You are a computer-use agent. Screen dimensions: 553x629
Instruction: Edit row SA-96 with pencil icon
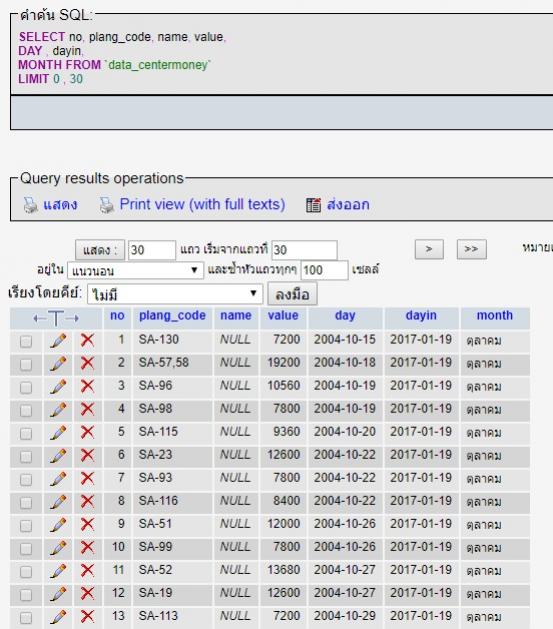[x=58, y=387]
